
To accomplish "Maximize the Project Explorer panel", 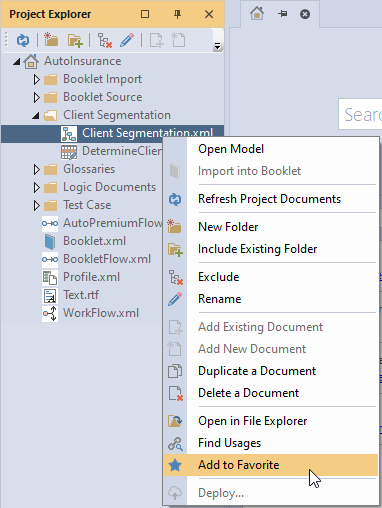I will (x=145, y=14).
